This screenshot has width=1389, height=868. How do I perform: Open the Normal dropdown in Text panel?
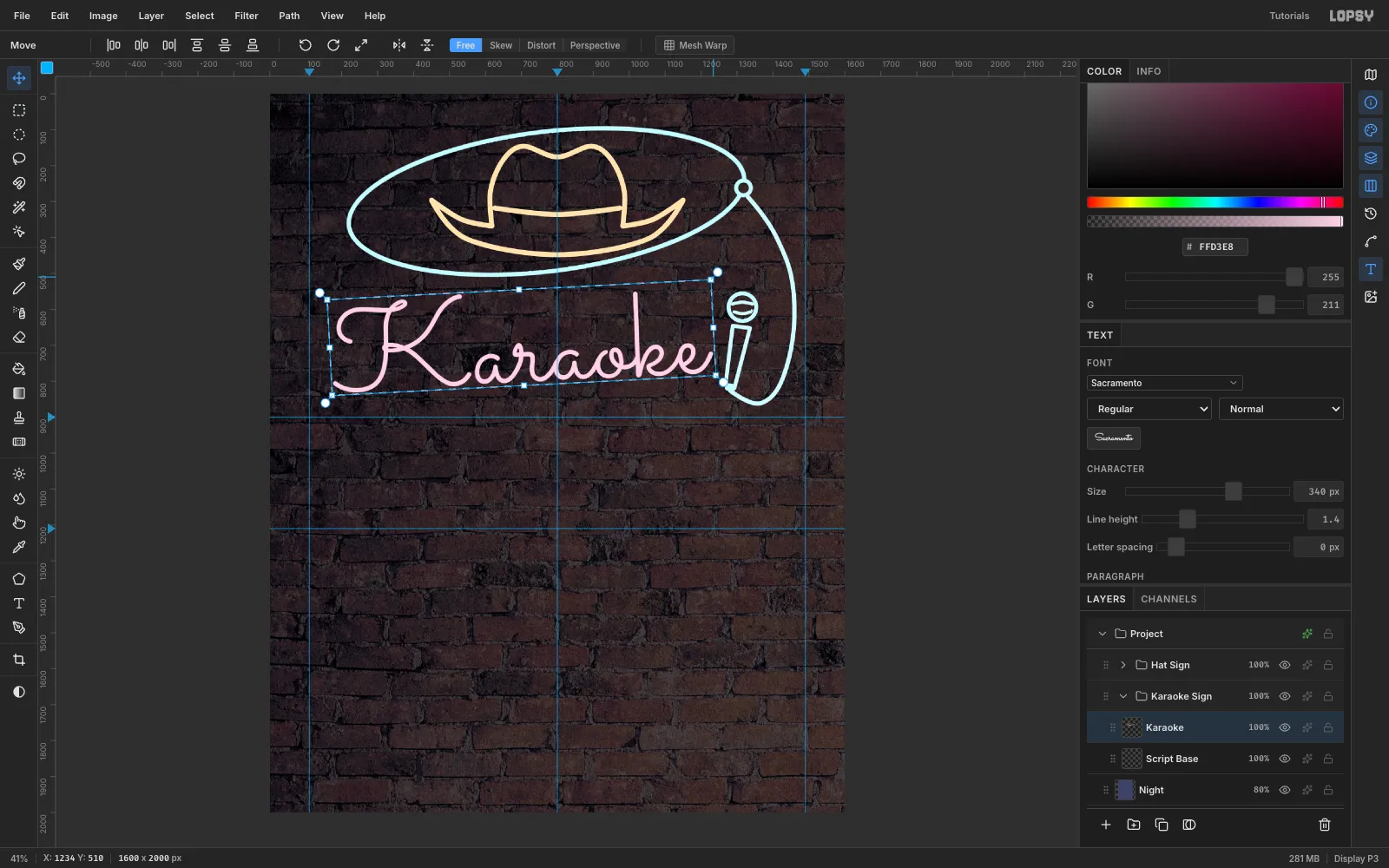pos(1281,409)
